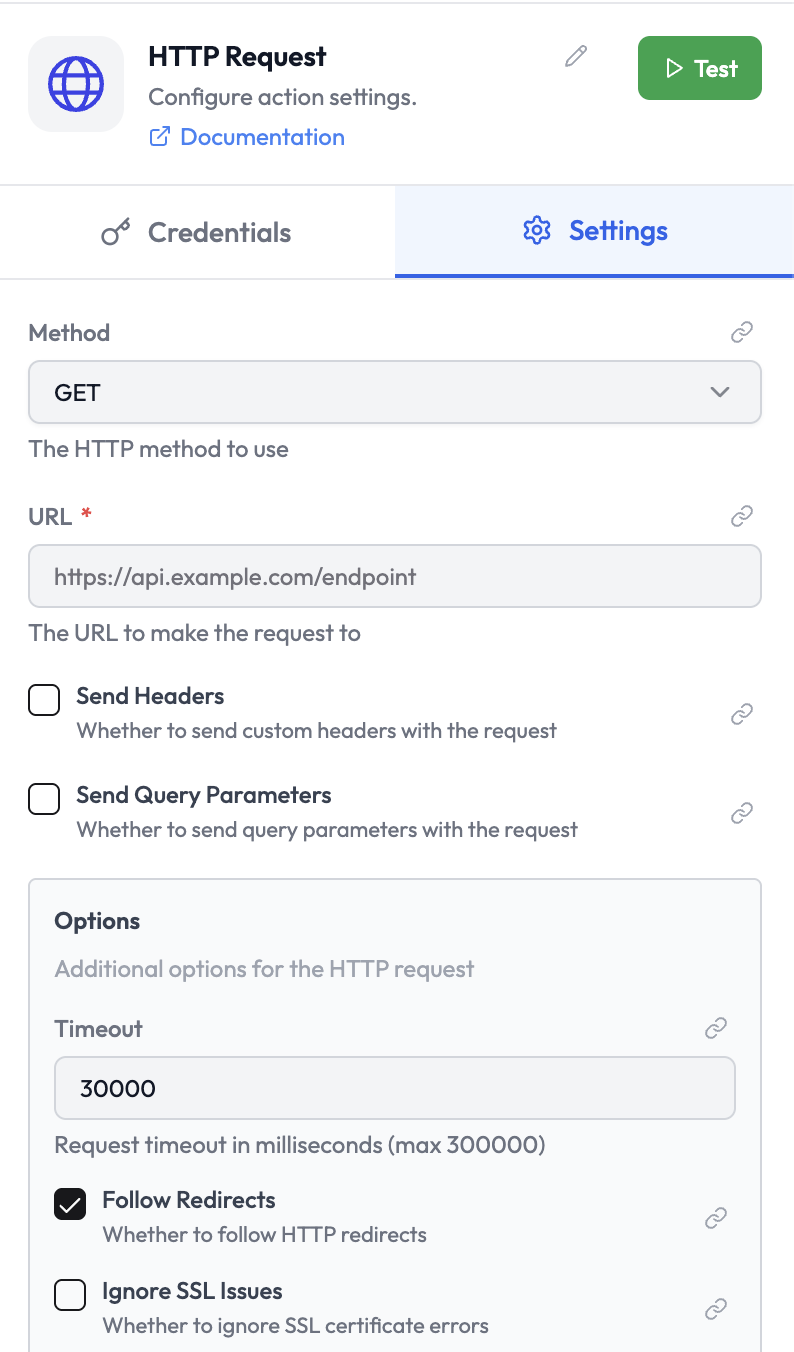Image resolution: width=794 pixels, height=1352 pixels.
Task: Enable Ignore SSL Issues
Action: [x=70, y=1294]
